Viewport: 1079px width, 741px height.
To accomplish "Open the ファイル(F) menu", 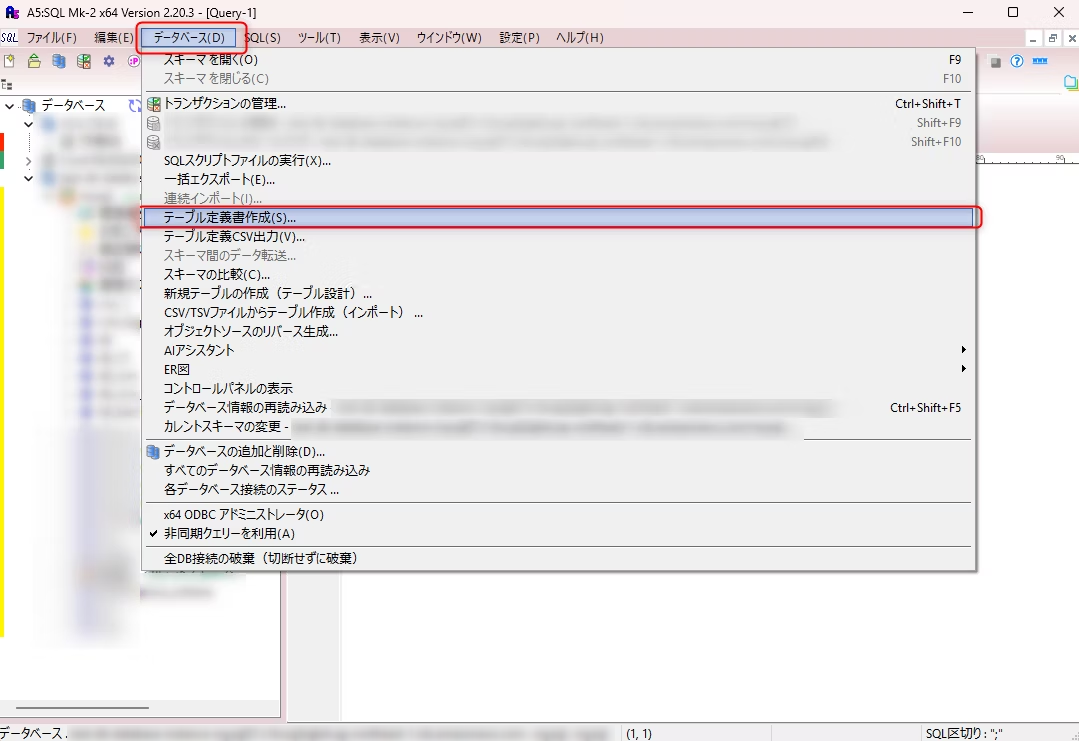I will [x=52, y=37].
